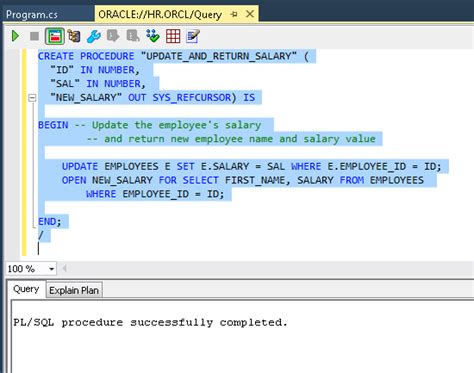Click "UPDATE_AND_RETURN_SALARY" procedure name

coord(219,56)
